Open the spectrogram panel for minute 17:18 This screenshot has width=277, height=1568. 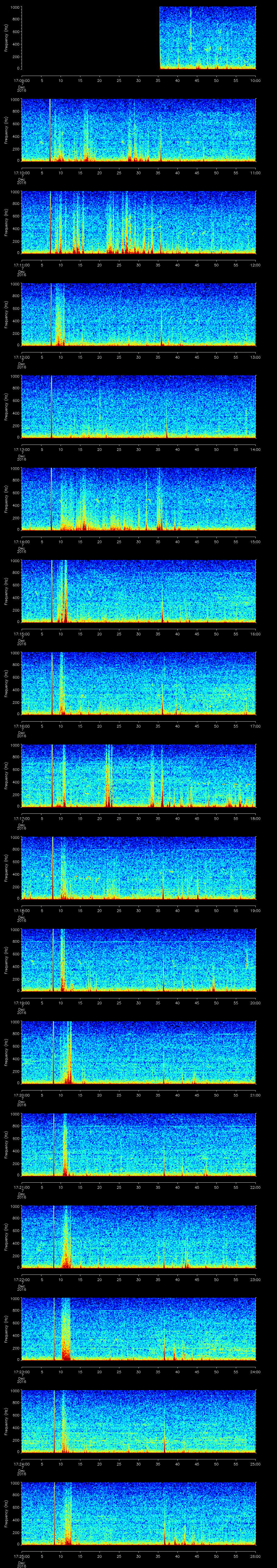coord(139,868)
